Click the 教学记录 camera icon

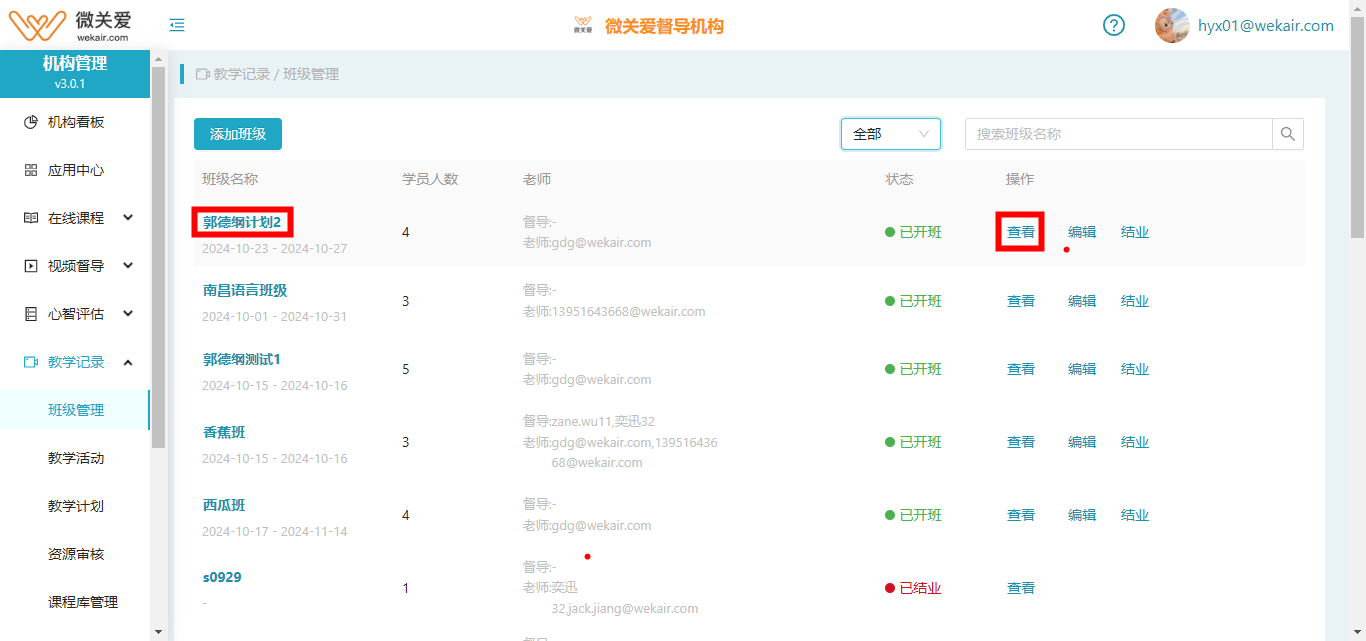[x=31, y=362]
